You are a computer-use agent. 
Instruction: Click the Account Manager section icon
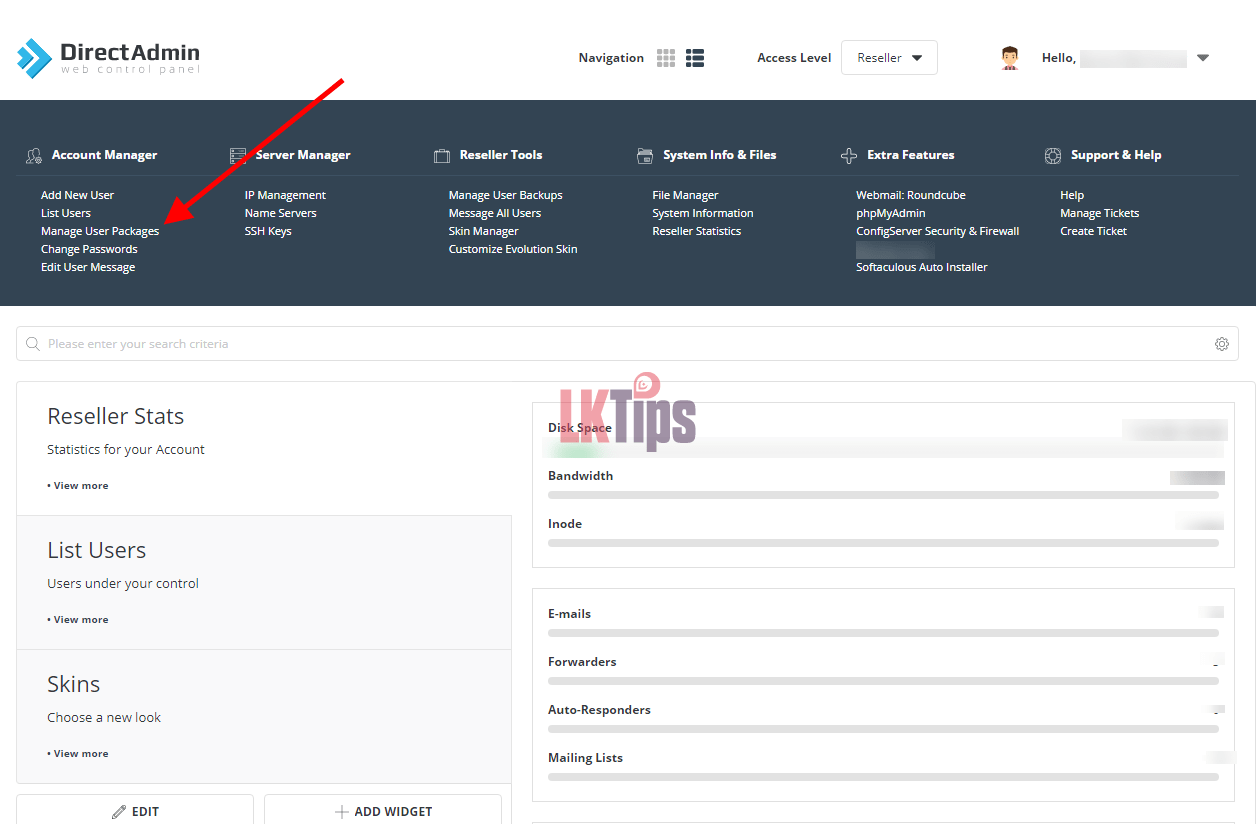(x=34, y=156)
